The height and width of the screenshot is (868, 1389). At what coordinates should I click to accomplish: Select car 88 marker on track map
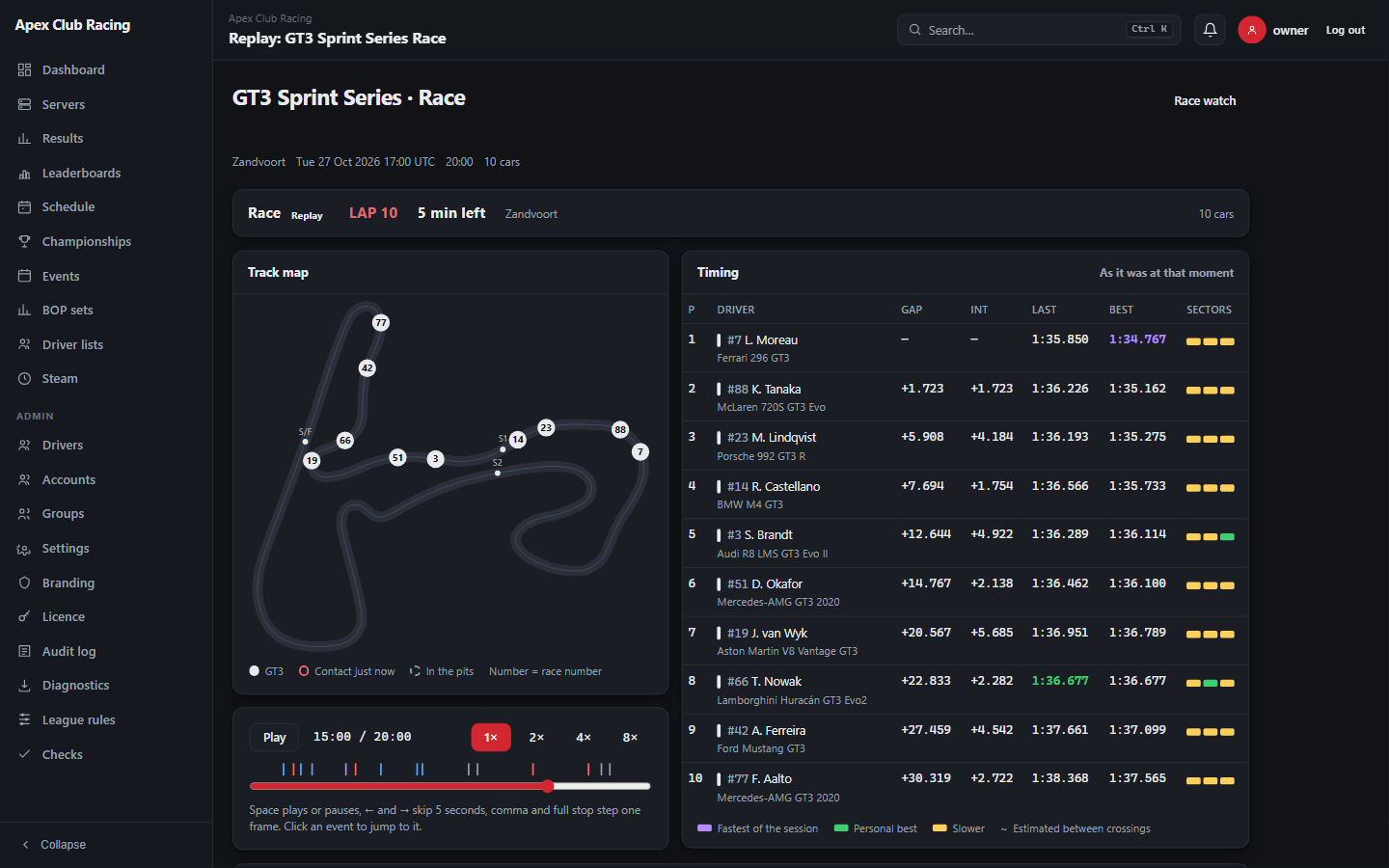[x=620, y=429]
